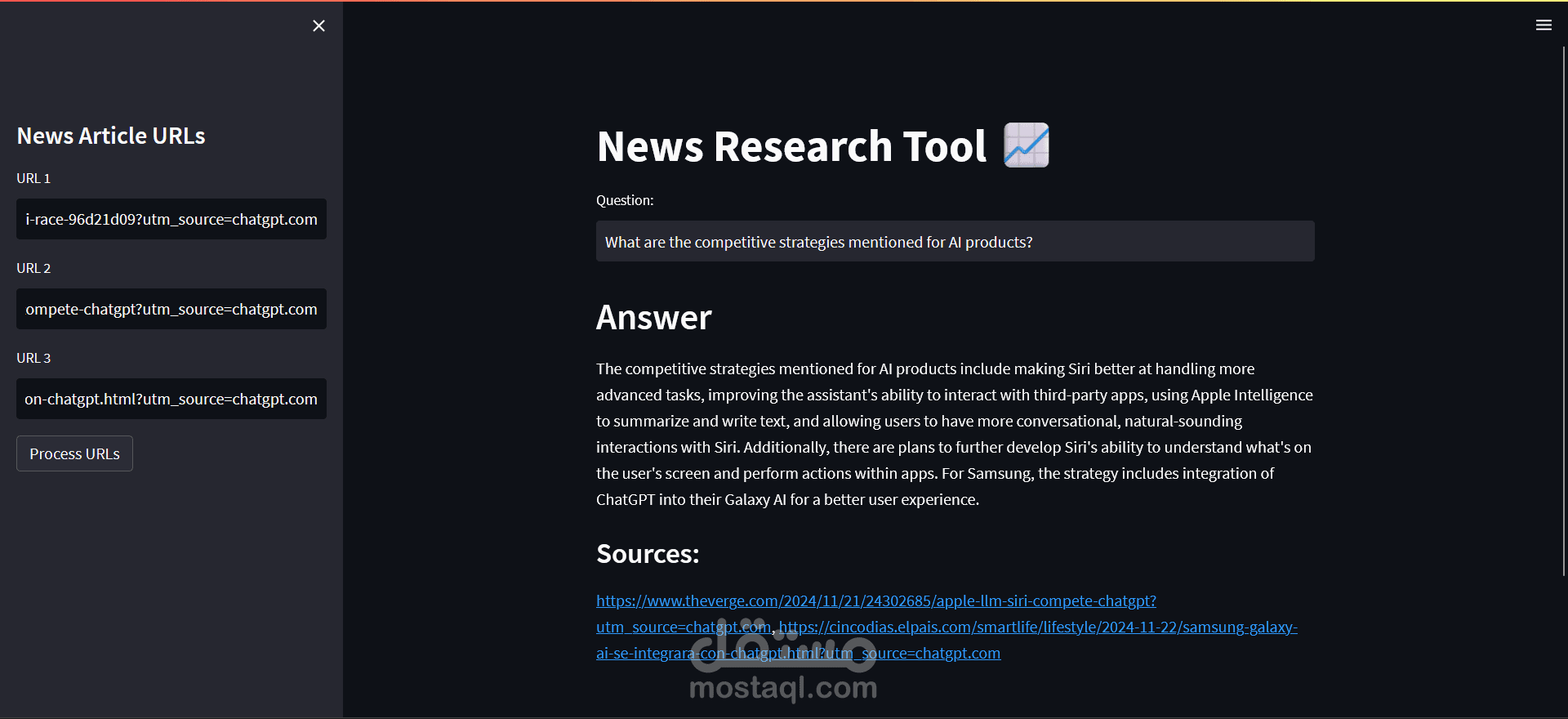Screen dimensions: 1568x719
Task: Click the Process URLs button
Action: click(x=74, y=453)
